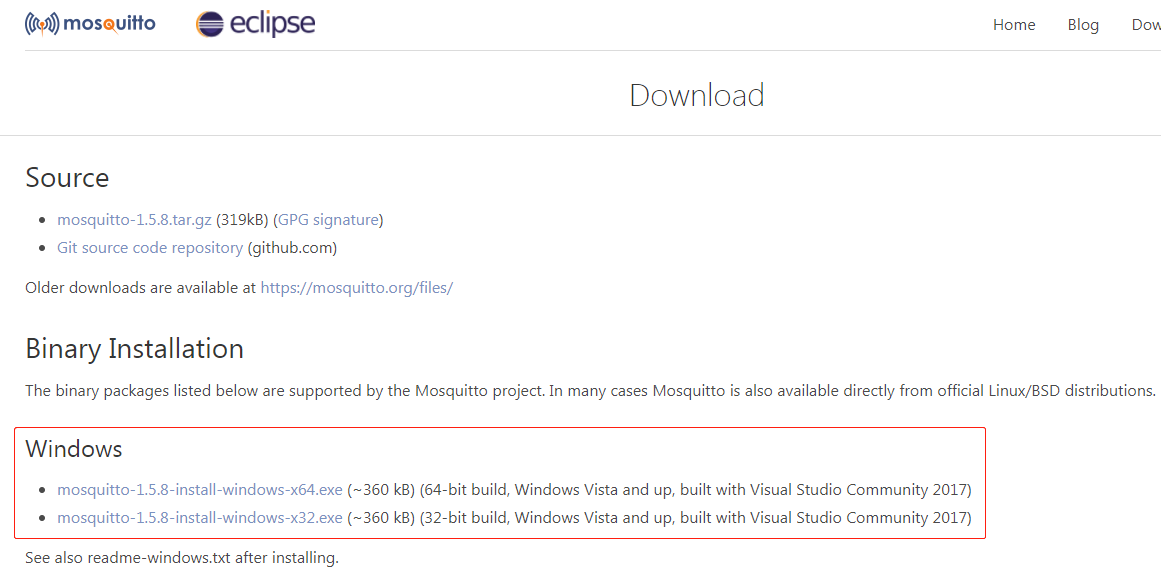Screen dimensions: 1161x579
Task: Click the Binary Installation heading
Action: [x=134, y=348]
